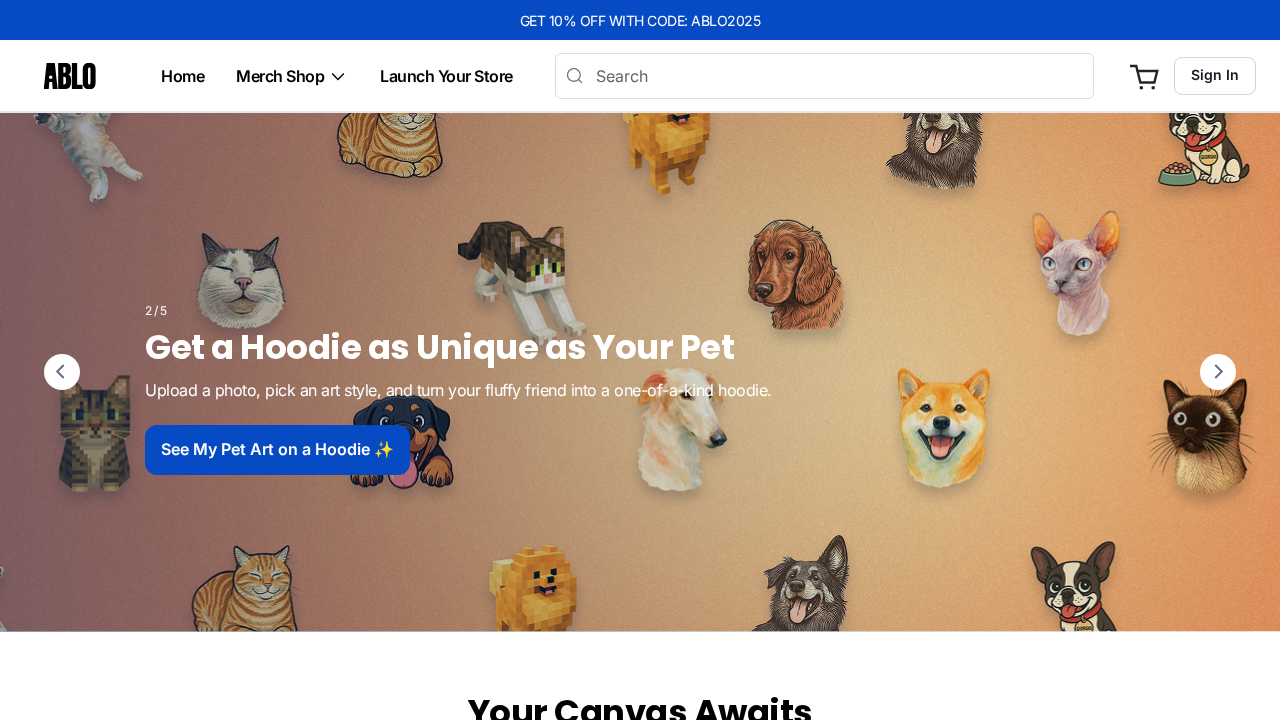Open the shopping cart icon
This screenshot has width=1280, height=720.
pyautogui.click(x=1144, y=76)
